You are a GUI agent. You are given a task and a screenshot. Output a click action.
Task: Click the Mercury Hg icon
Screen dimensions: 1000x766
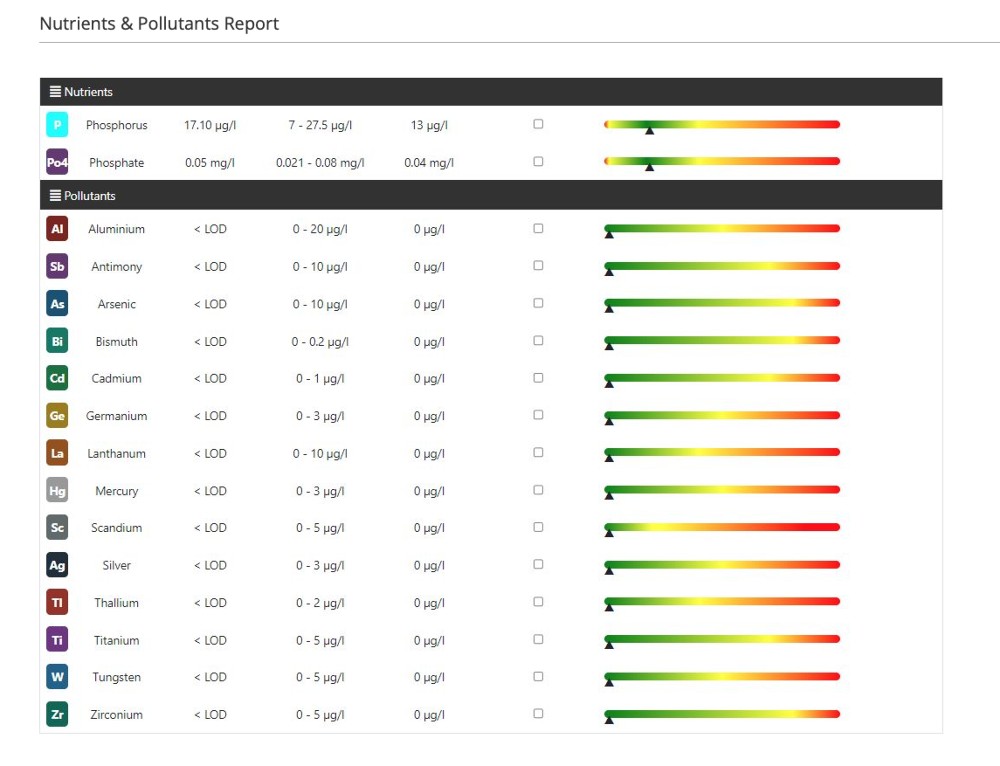coord(57,490)
